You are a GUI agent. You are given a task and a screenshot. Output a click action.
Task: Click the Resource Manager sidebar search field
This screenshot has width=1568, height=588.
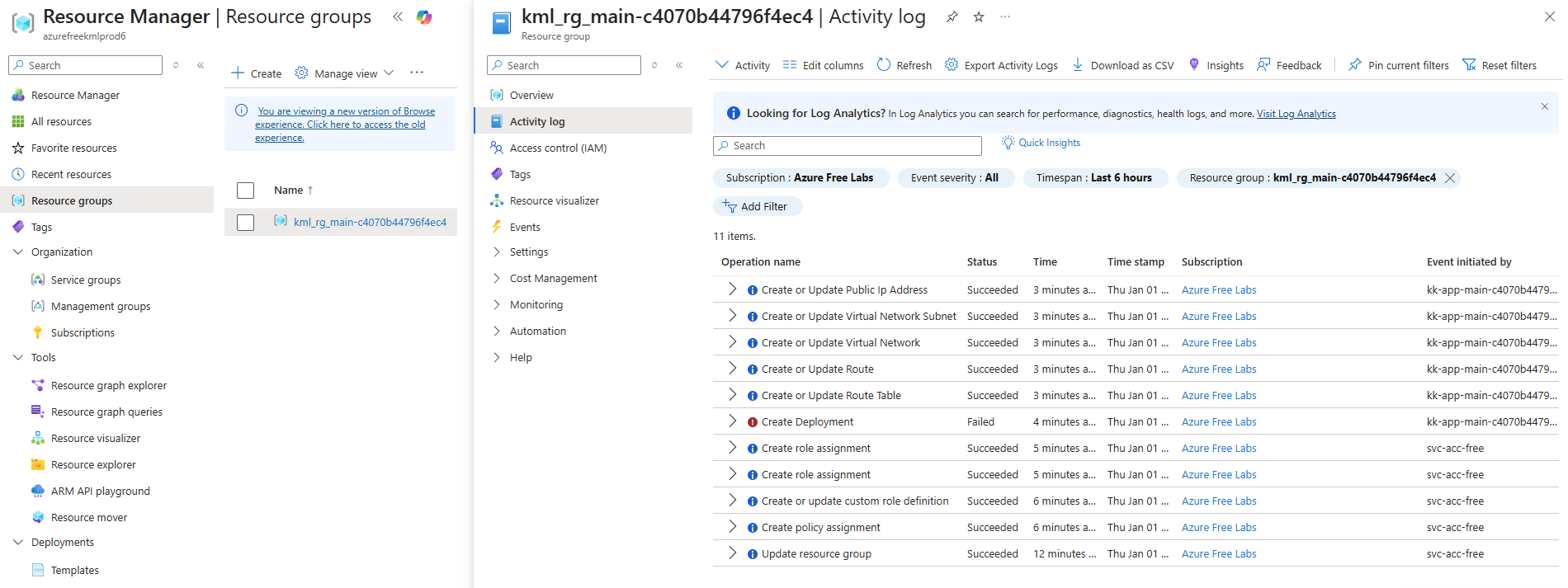tap(85, 65)
